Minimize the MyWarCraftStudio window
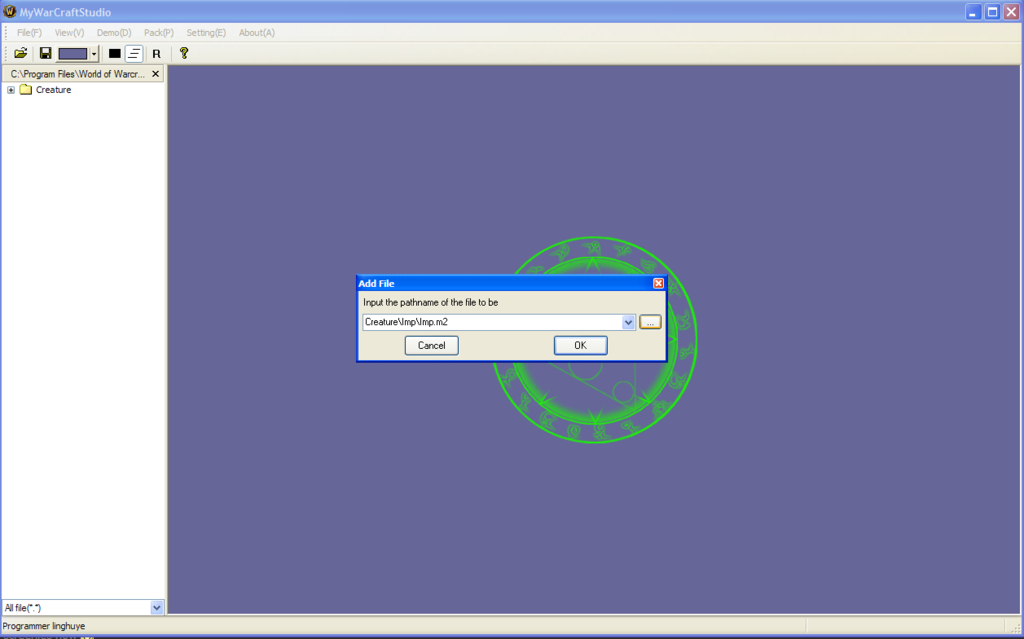The image size is (1024, 639). pos(973,12)
